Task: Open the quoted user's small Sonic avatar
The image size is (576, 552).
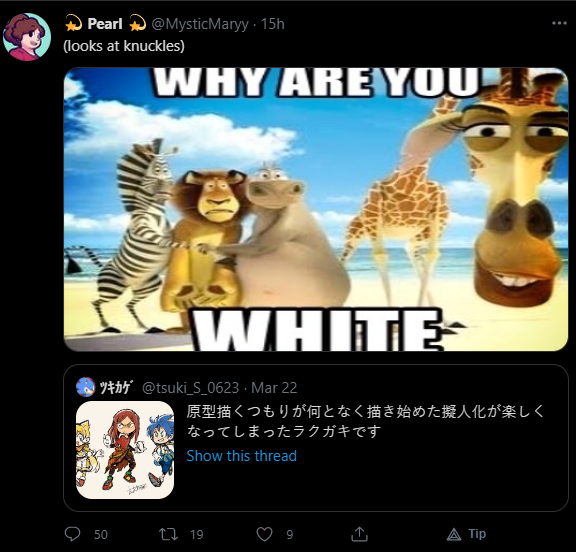Action: click(x=86, y=387)
